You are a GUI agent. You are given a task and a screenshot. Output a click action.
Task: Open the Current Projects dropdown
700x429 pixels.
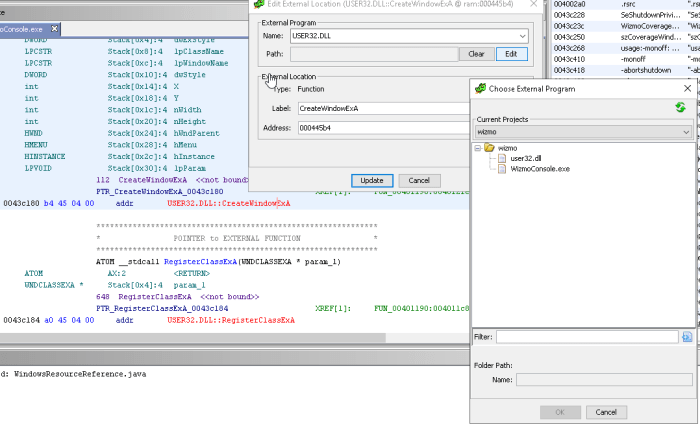pos(583,132)
